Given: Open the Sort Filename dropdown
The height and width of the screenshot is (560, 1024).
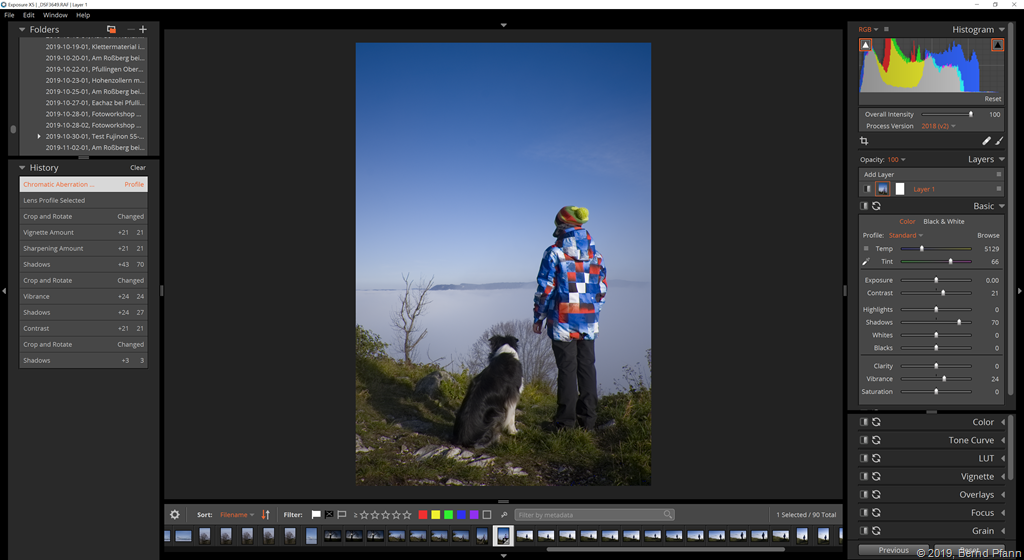Looking at the screenshot, I should [x=237, y=514].
